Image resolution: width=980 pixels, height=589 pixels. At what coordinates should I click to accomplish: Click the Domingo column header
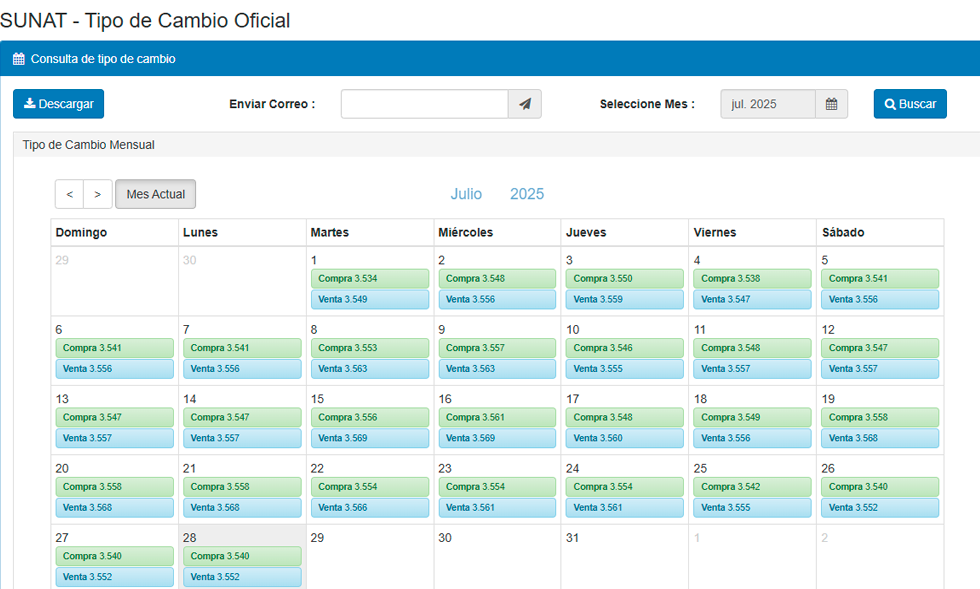click(81, 233)
